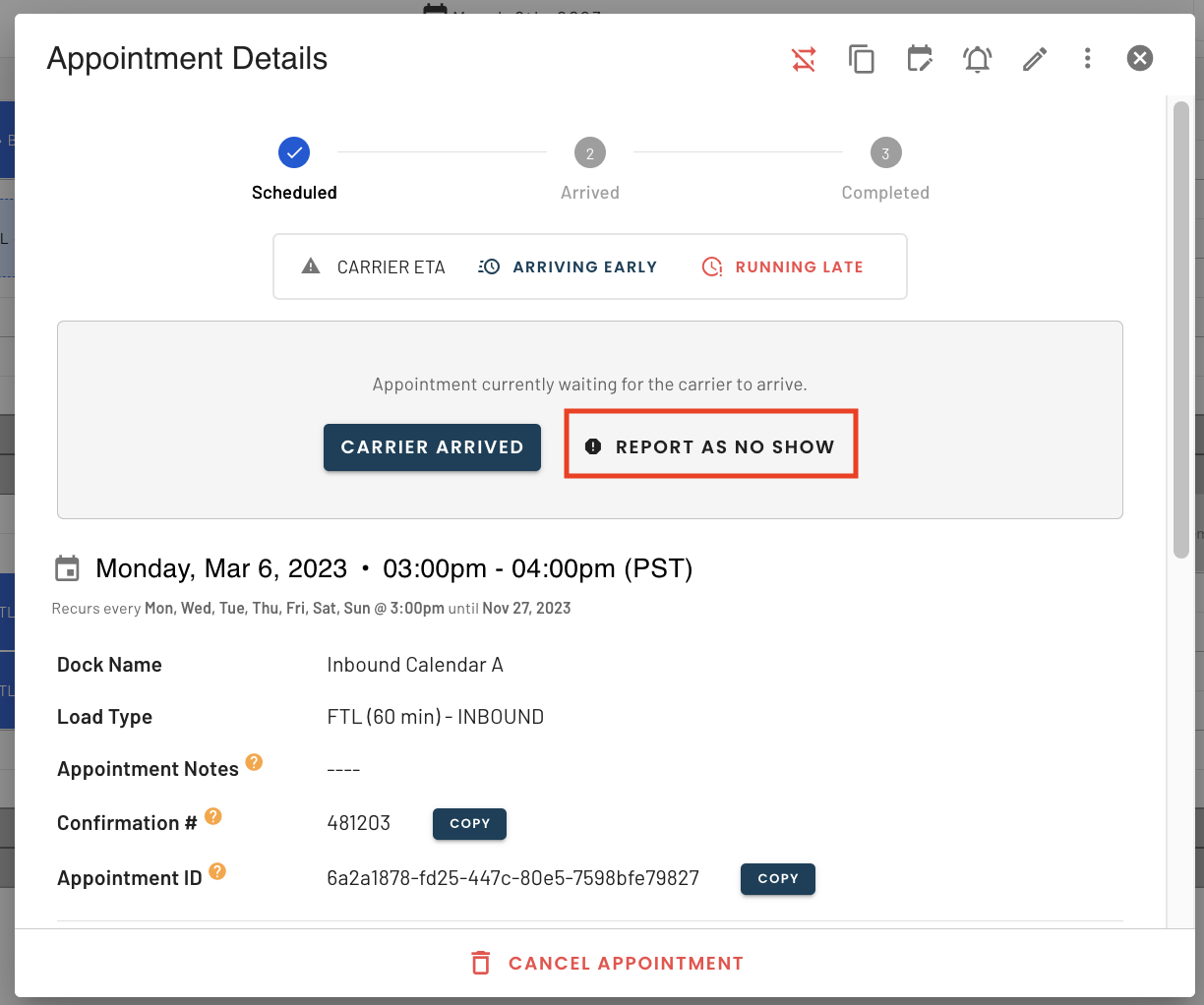1204x1005 pixels.
Task: Select step 3 Completed circle
Action: (x=885, y=152)
